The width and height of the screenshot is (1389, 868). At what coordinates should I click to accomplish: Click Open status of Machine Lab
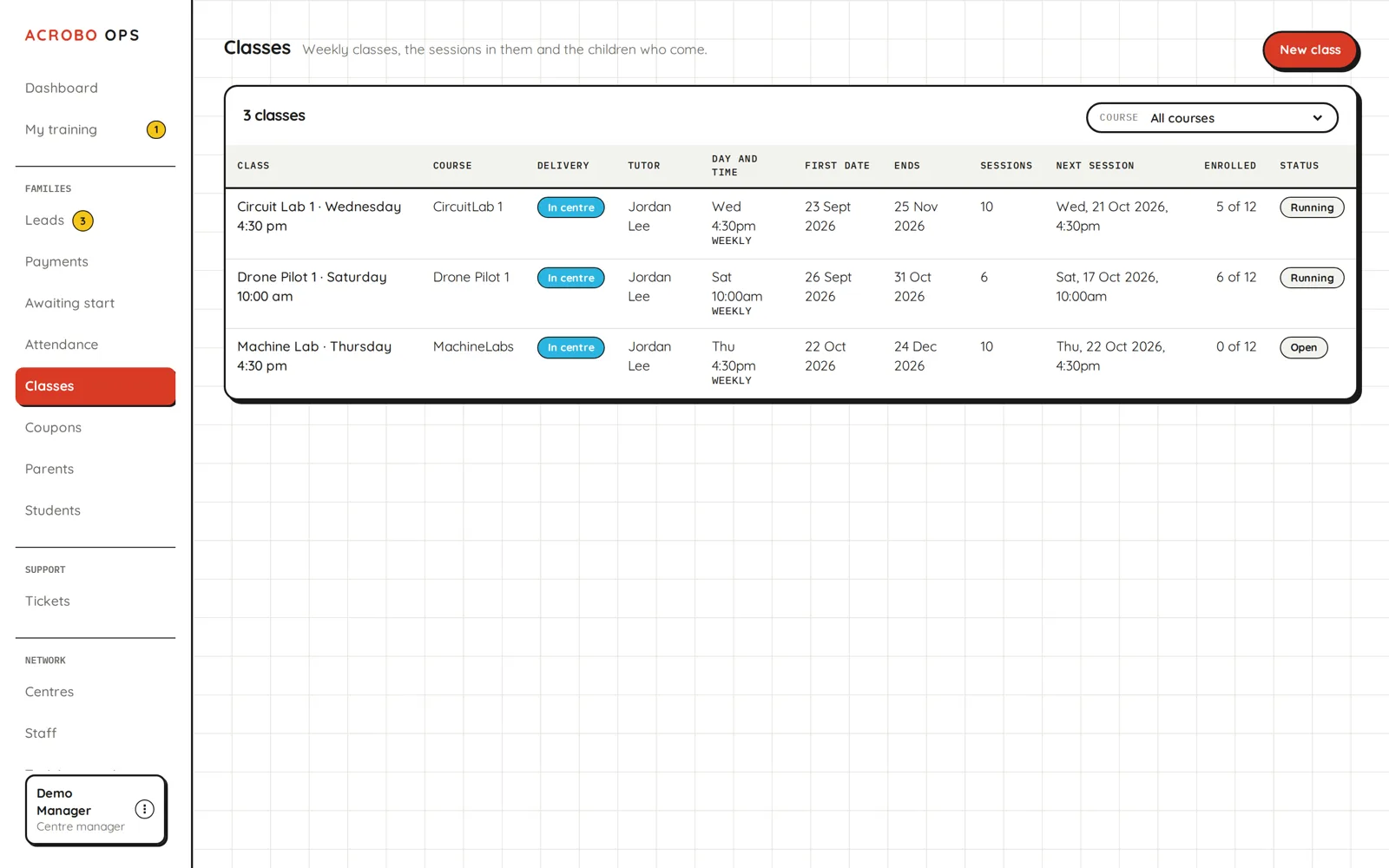[1303, 347]
